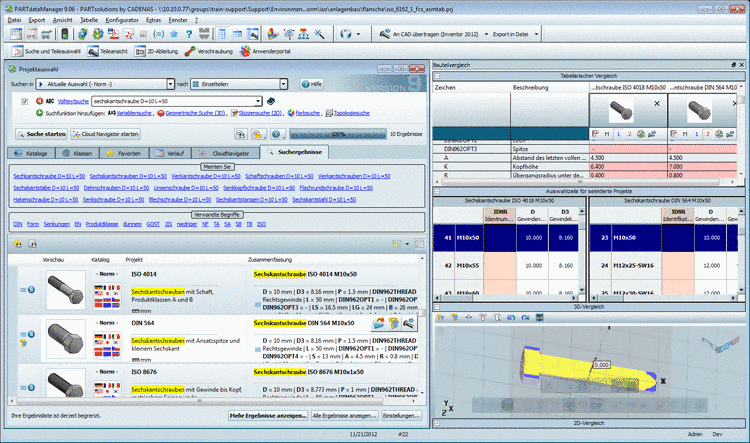
Task: Click the question icon next to progress bar
Action: (x=276, y=134)
